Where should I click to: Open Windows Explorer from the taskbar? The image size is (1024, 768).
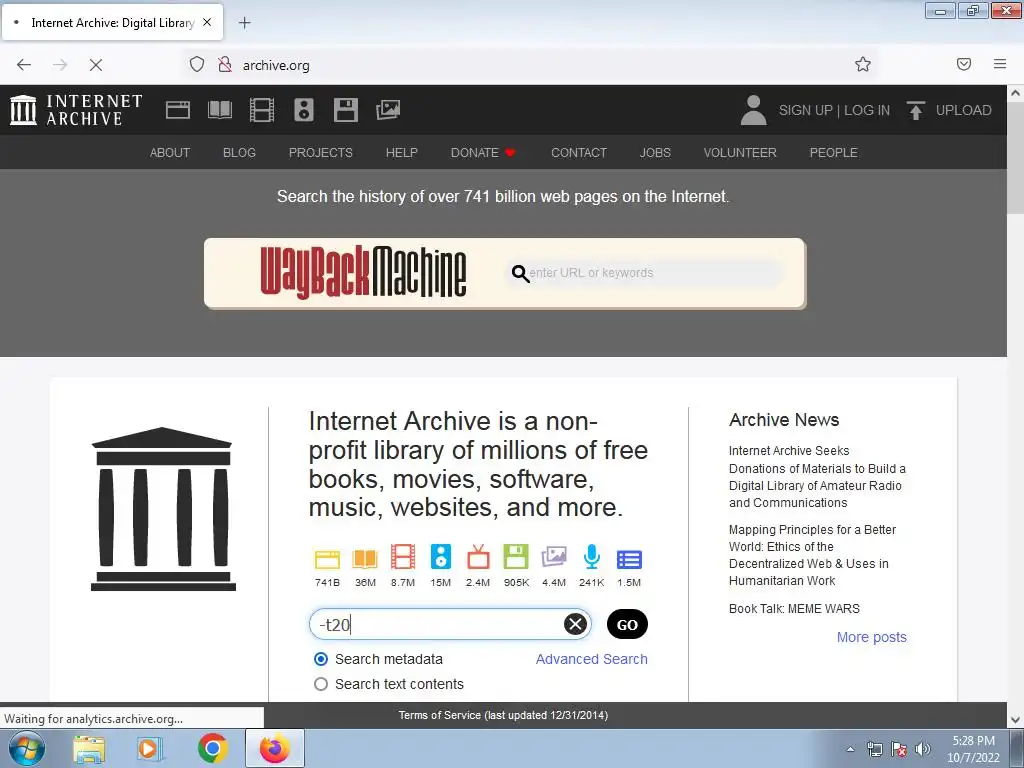(89, 748)
